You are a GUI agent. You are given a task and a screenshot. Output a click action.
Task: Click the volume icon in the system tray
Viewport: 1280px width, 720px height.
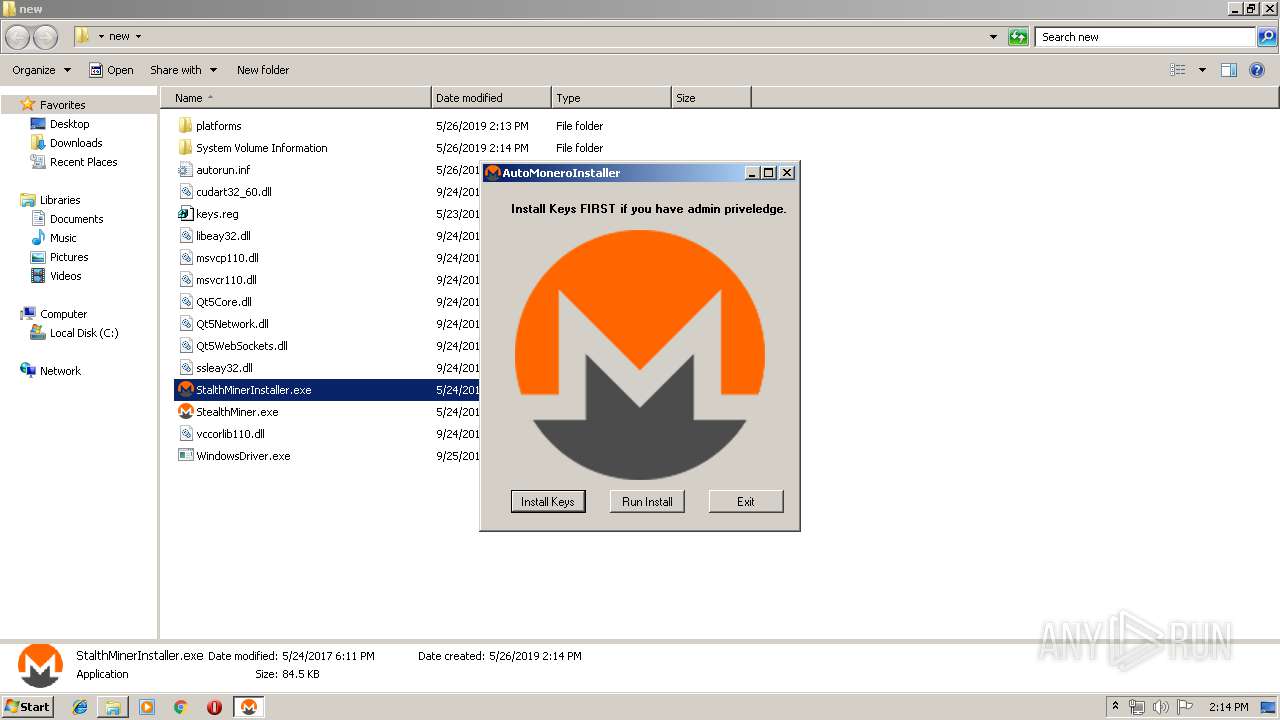1161,707
